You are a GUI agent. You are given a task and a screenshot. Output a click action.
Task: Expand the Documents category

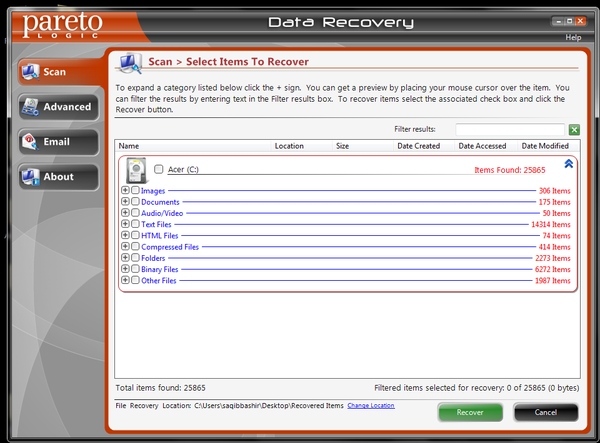[x=125, y=201]
